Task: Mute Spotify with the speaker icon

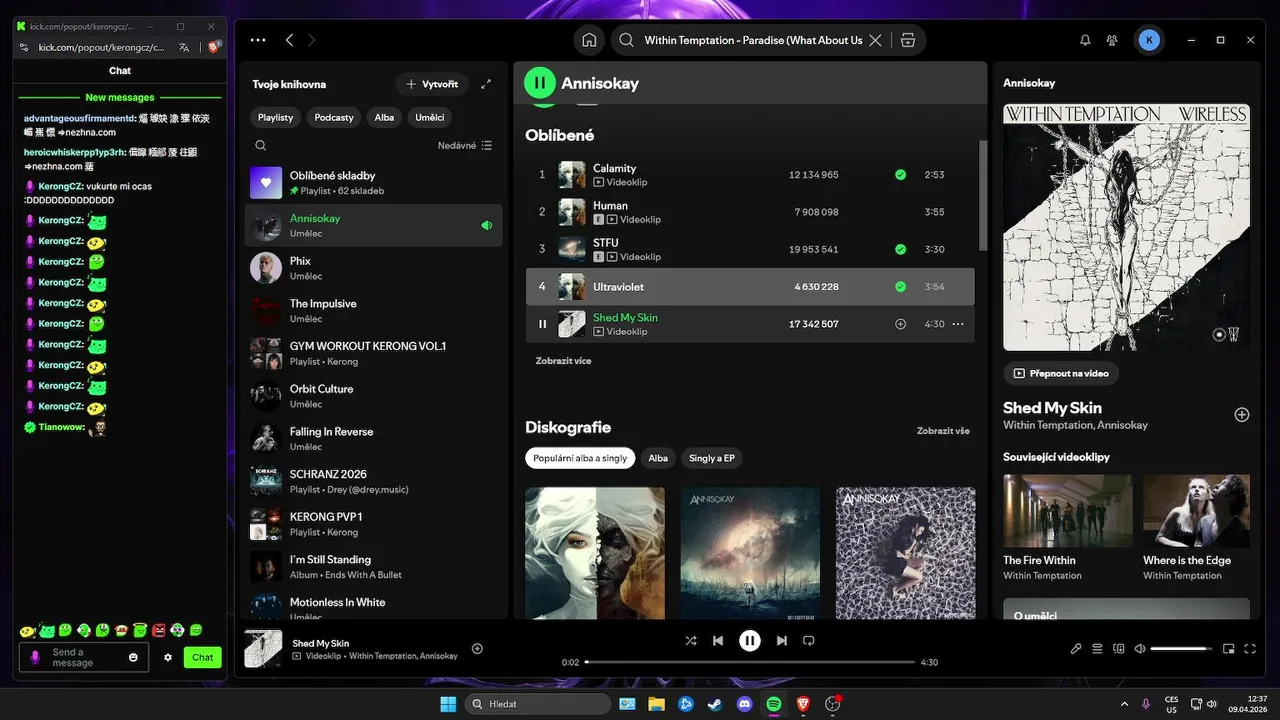Action: point(1140,648)
